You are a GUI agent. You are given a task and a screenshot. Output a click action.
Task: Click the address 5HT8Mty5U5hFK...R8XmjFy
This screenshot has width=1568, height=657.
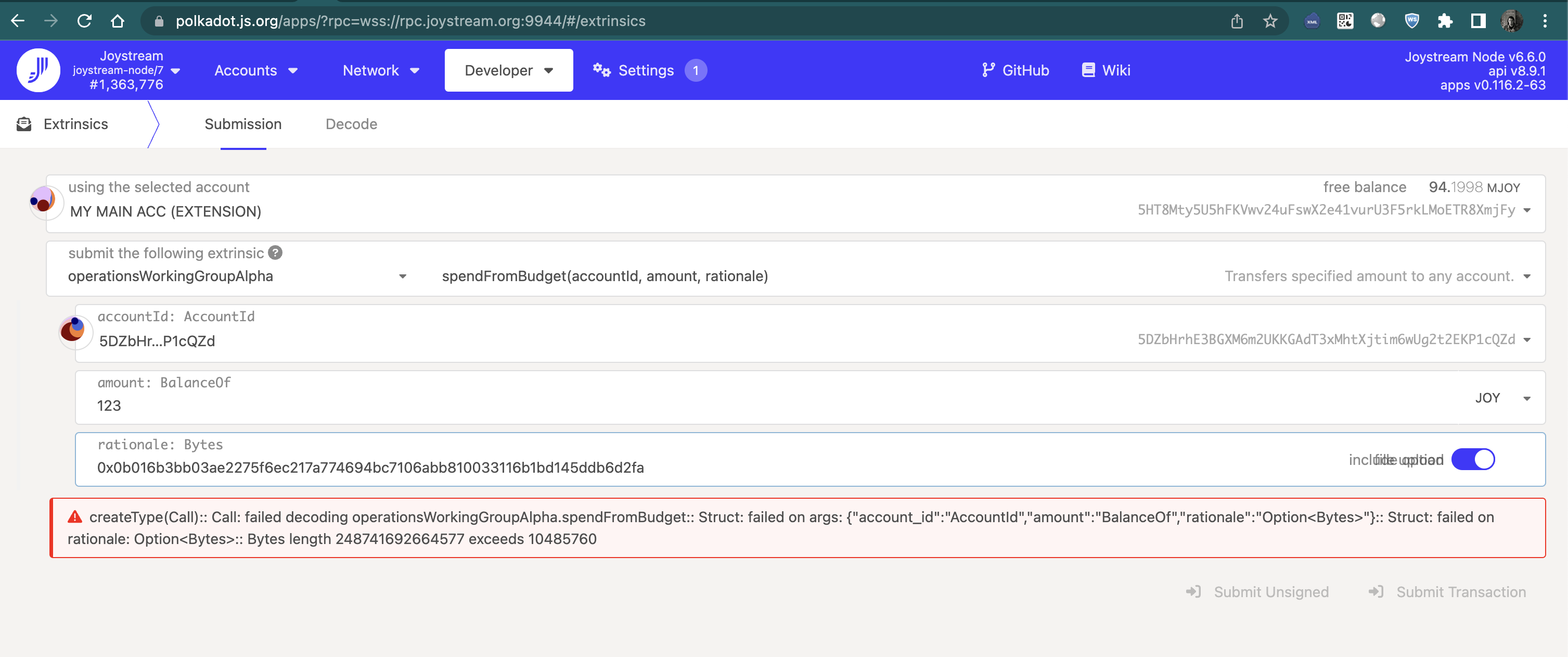tap(1326, 210)
